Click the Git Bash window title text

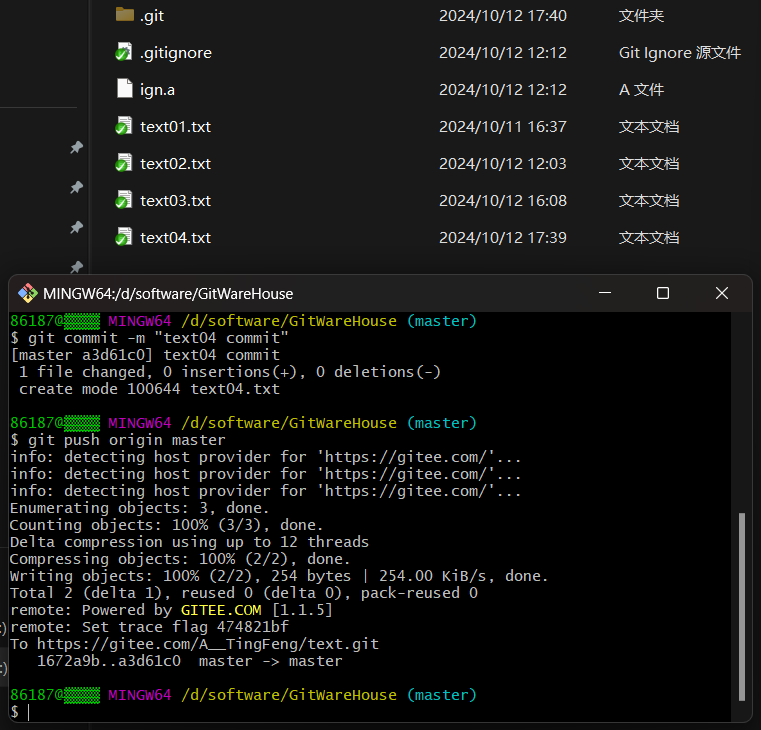tap(168, 294)
